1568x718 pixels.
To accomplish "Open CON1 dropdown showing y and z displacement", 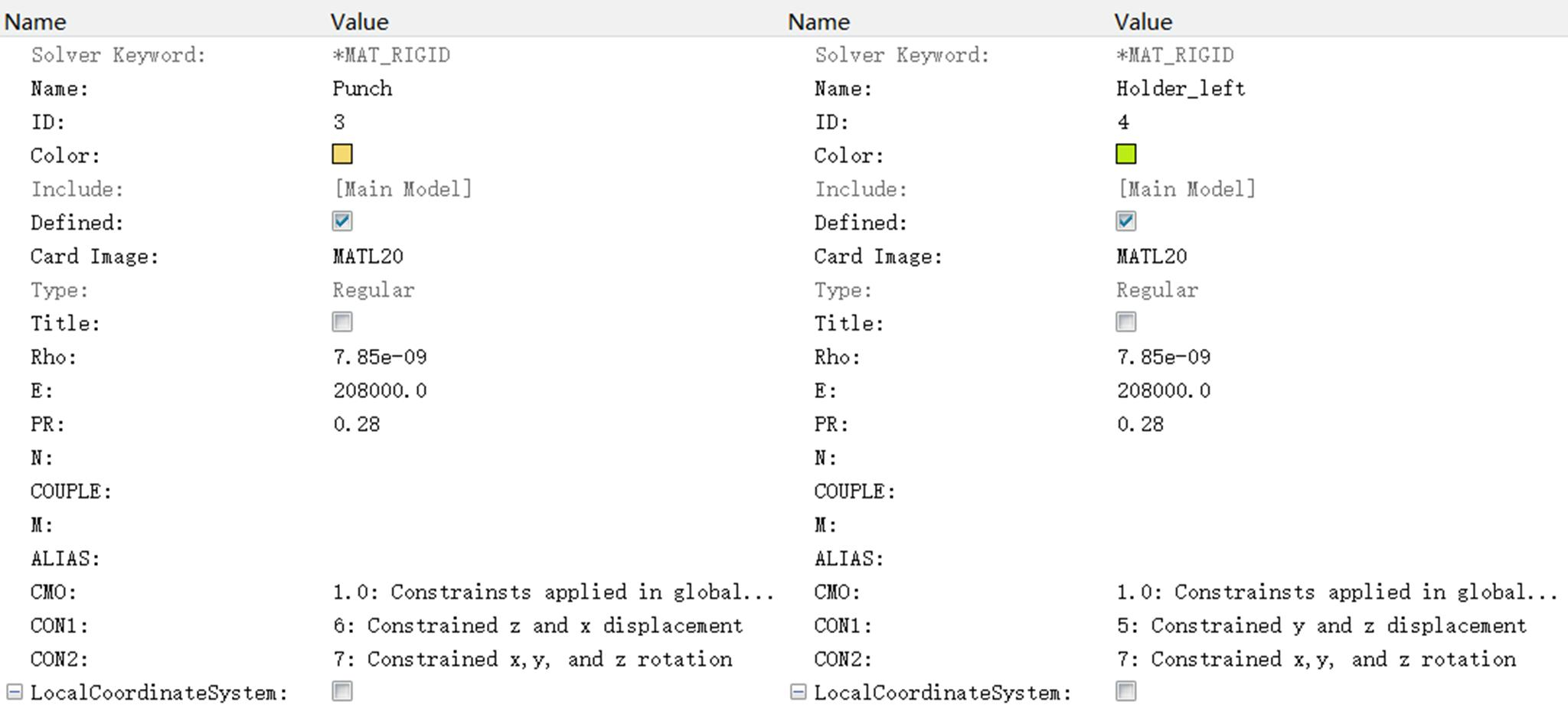I will point(1321,625).
